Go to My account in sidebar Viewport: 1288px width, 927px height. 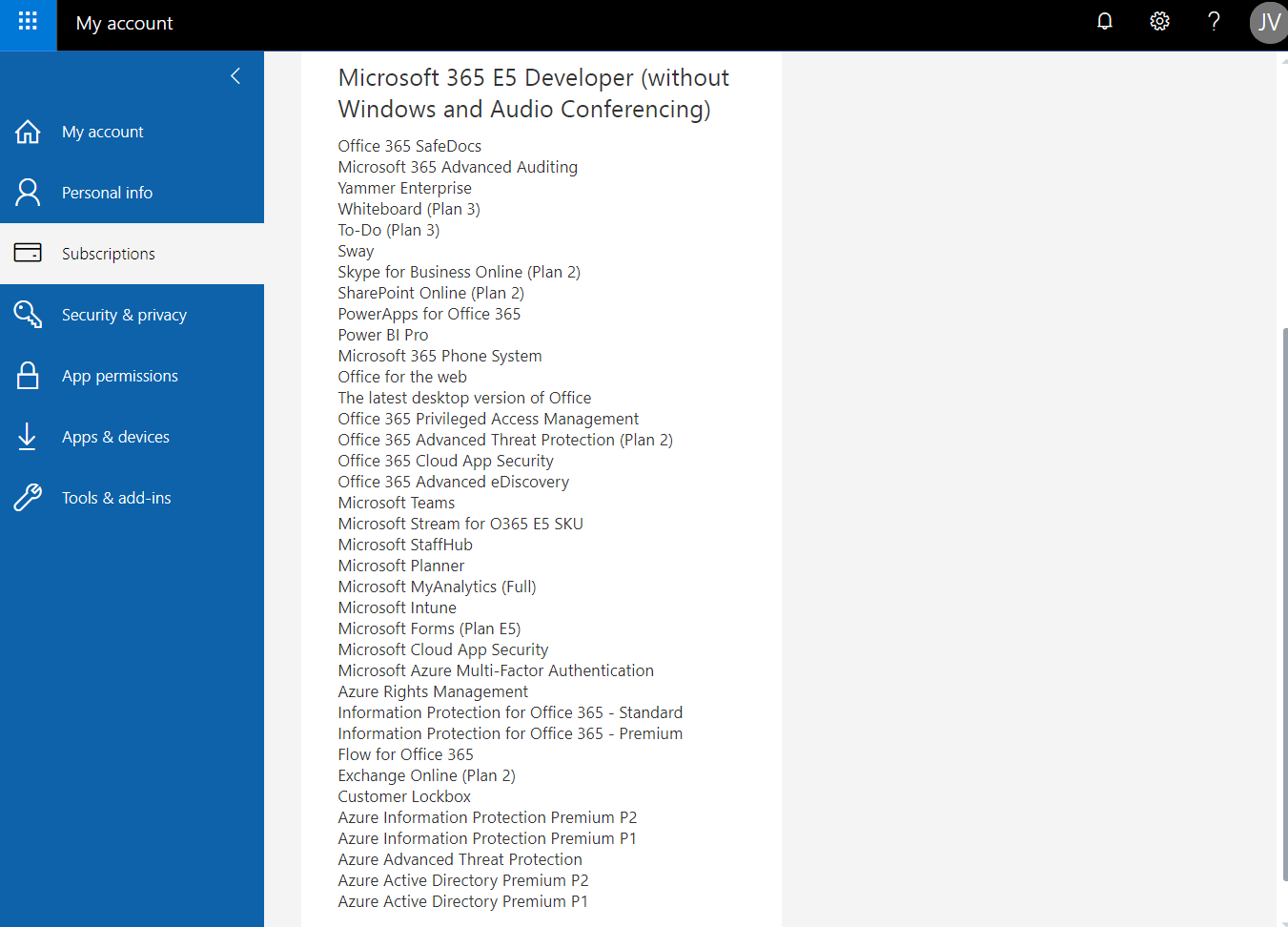pyautogui.click(x=132, y=132)
